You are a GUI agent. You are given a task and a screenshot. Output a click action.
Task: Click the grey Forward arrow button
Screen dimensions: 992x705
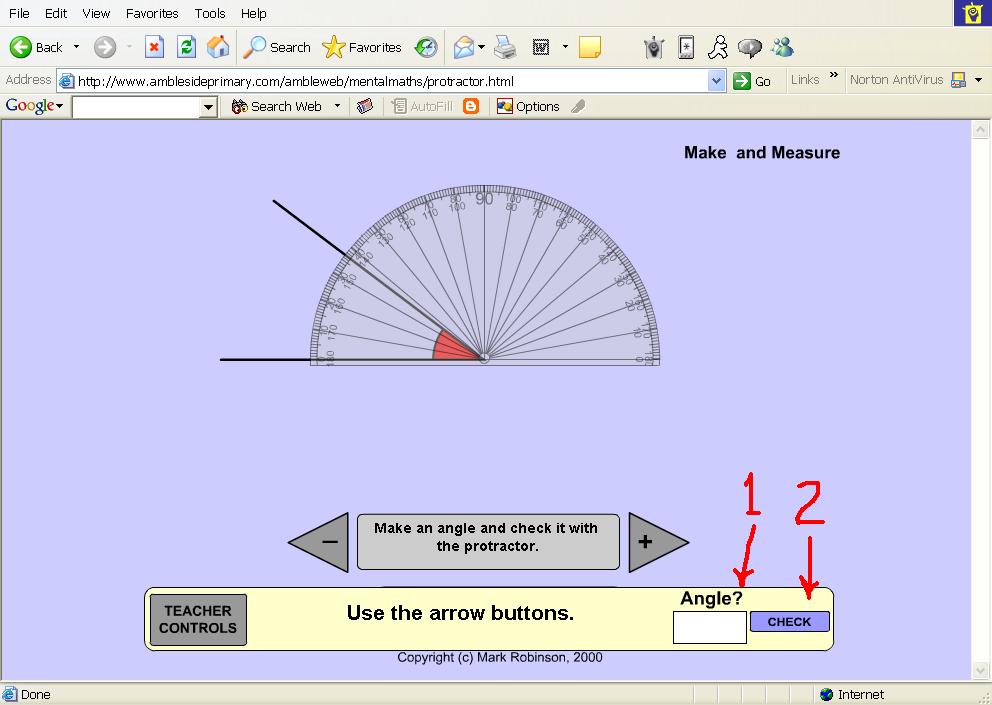[105, 47]
